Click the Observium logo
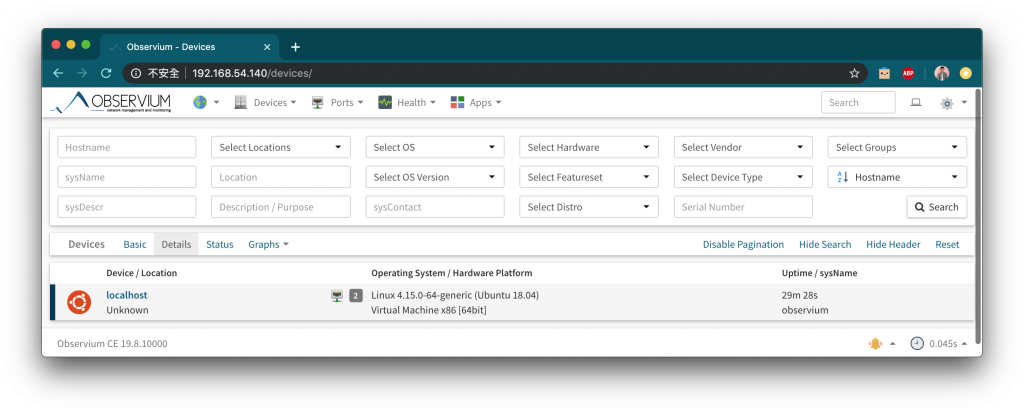 coord(110,103)
